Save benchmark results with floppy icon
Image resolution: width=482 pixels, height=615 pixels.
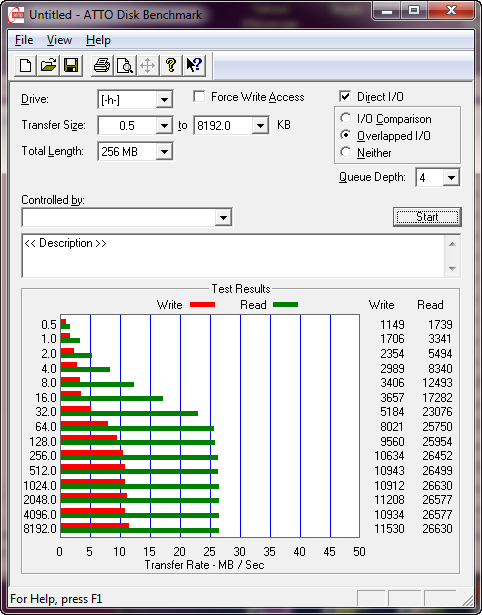tap(71, 65)
